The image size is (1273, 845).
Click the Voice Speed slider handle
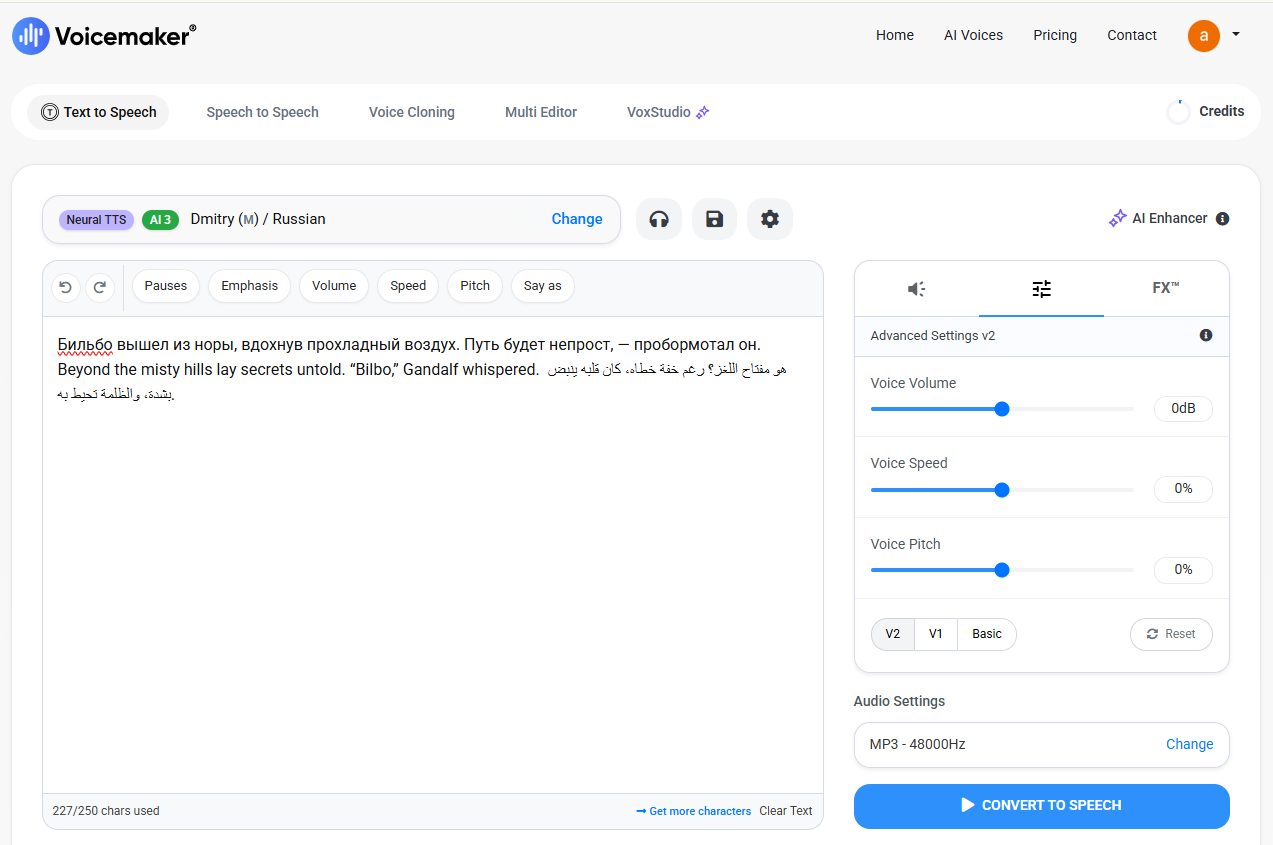click(x=1002, y=490)
